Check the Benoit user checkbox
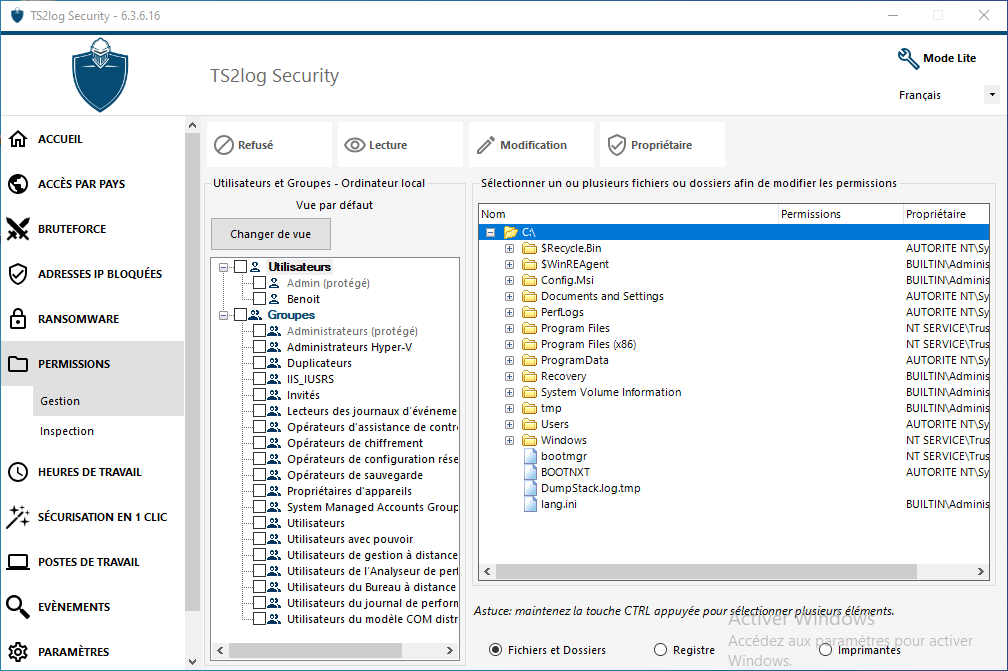The image size is (1008, 671). tap(260, 299)
